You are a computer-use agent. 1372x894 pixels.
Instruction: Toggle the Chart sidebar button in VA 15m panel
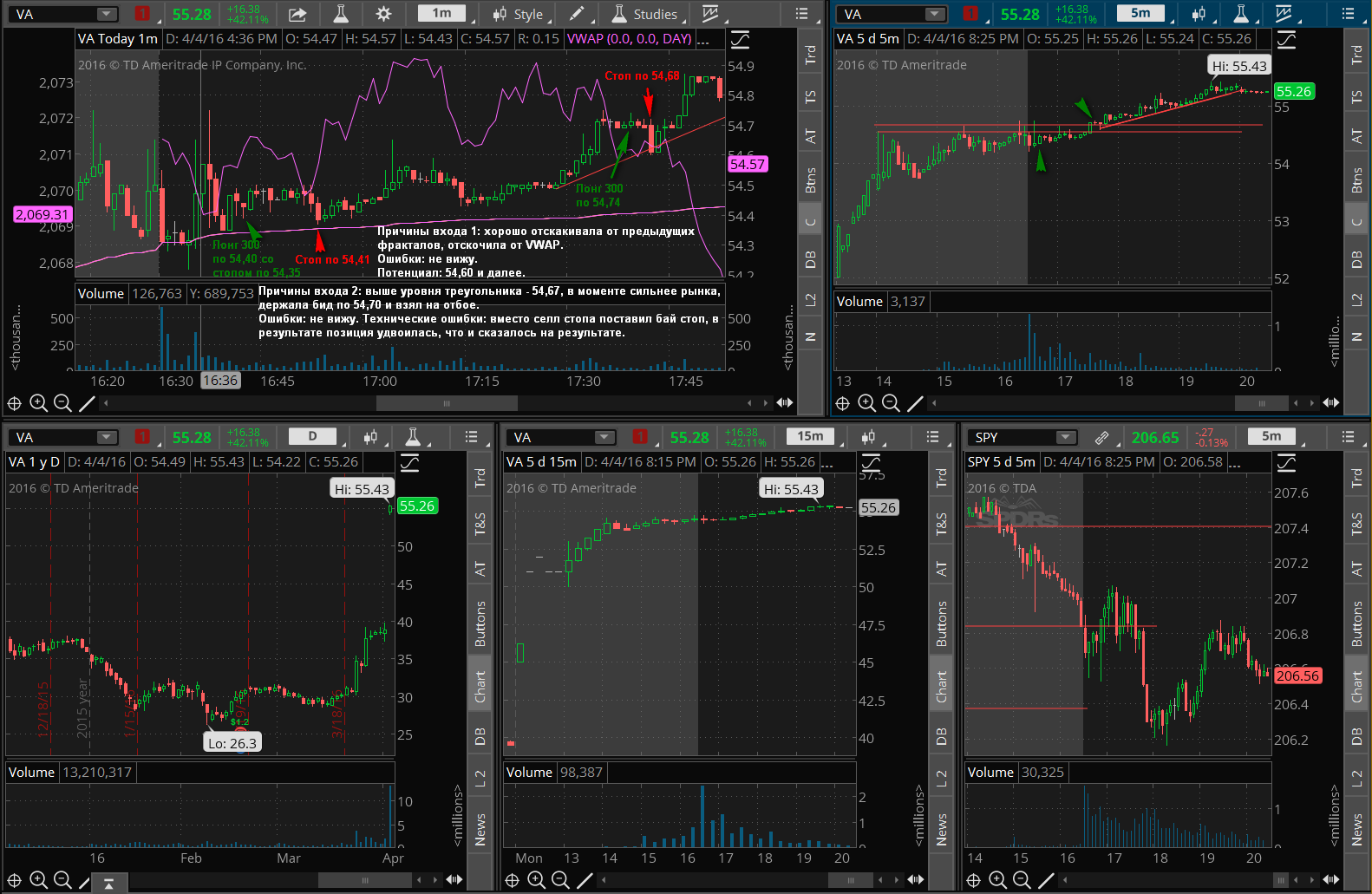pyautogui.click(x=941, y=686)
